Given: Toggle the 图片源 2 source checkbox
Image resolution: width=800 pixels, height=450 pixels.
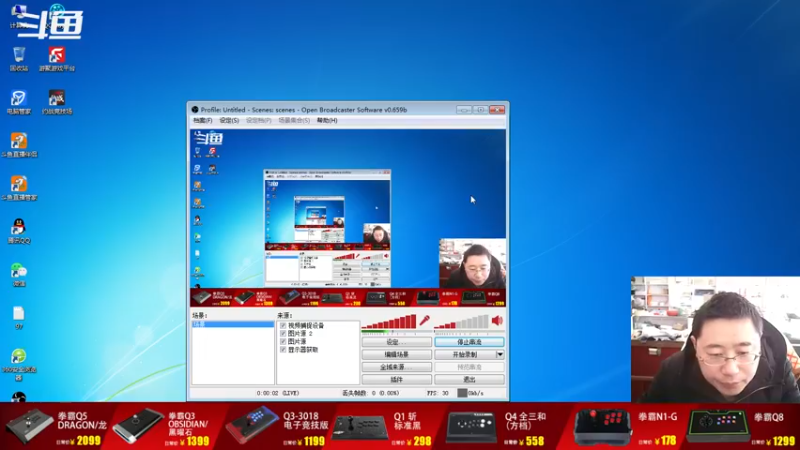Looking at the screenshot, I should coord(283,334).
